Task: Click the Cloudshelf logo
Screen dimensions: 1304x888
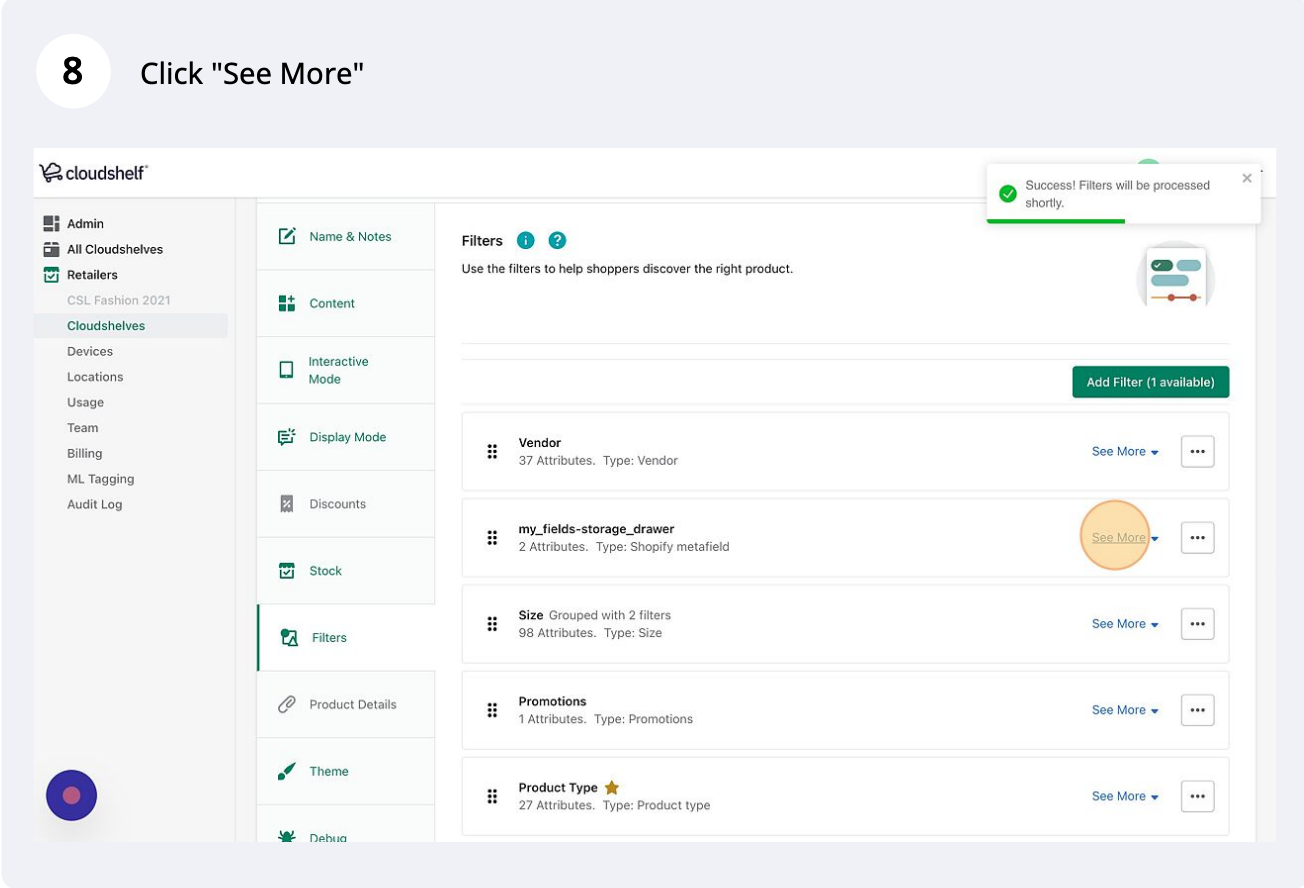Action: point(93,172)
